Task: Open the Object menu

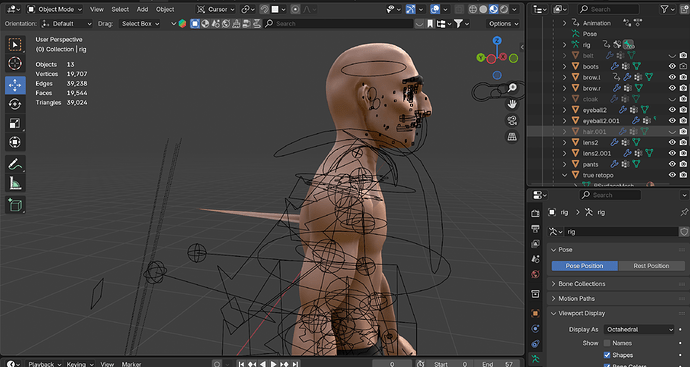Action: pos(165,9)
